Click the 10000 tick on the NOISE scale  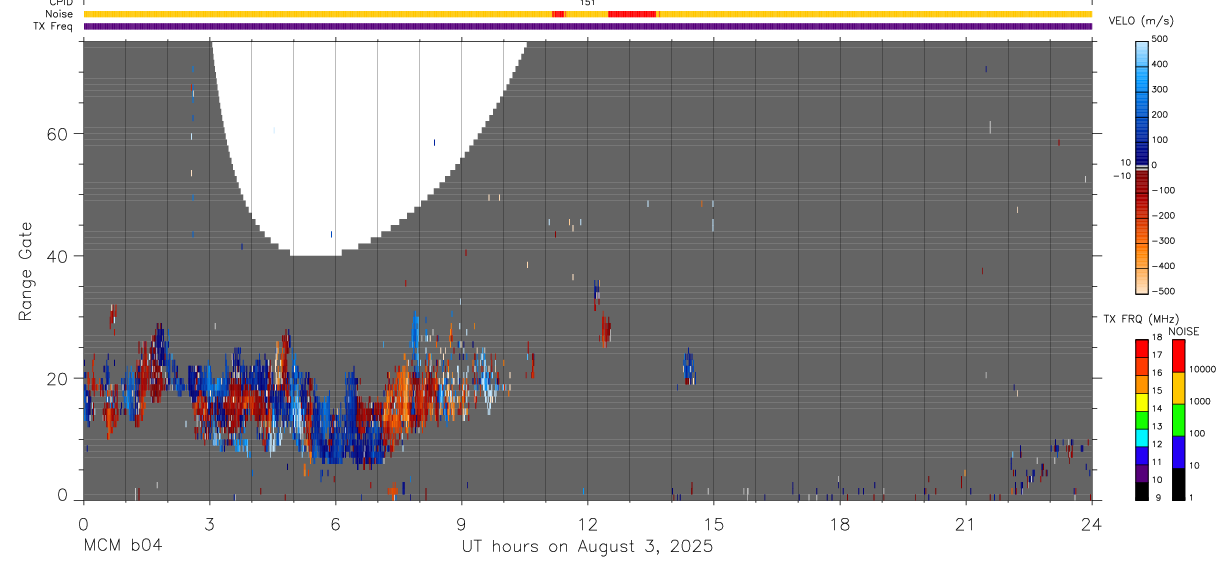click(x=1202, y=369)
